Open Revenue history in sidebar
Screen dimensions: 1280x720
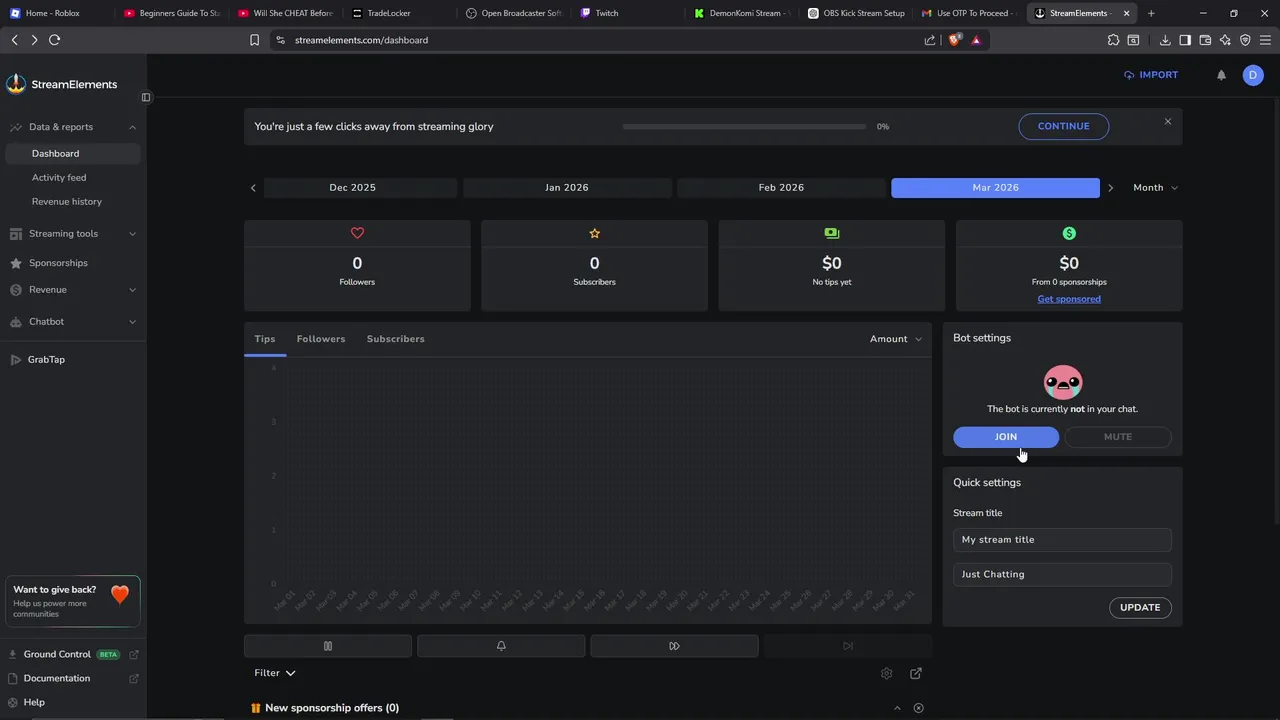(x=67, y=202)
